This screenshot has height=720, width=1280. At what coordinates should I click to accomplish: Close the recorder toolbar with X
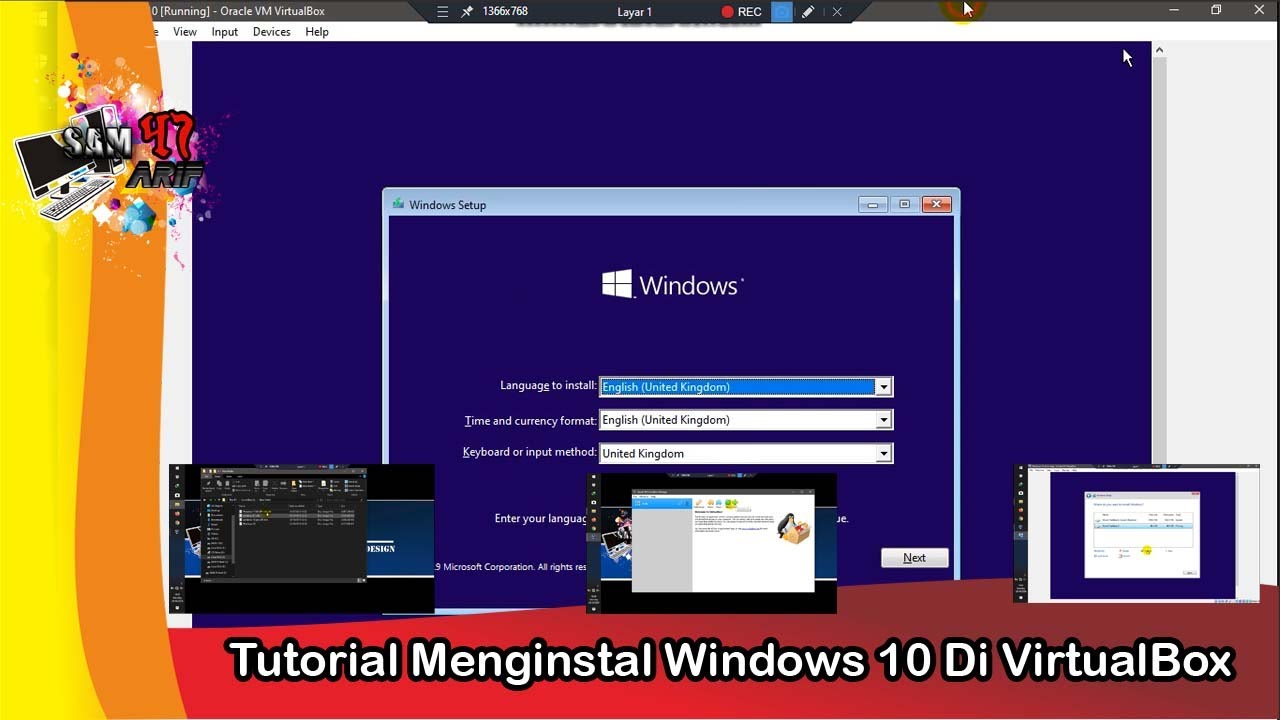837,12
